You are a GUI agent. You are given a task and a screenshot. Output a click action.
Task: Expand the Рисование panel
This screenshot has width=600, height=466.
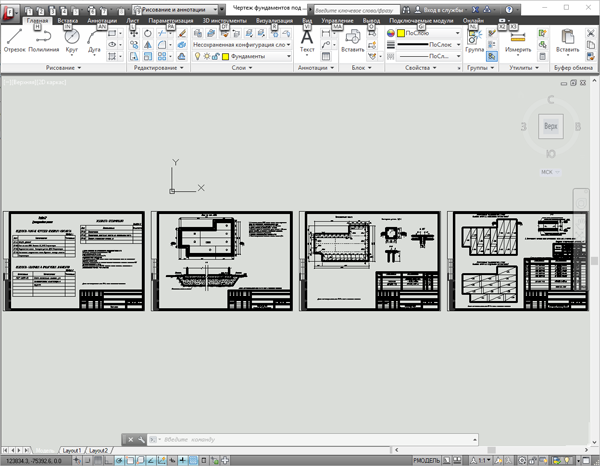[x=64, y=68]
